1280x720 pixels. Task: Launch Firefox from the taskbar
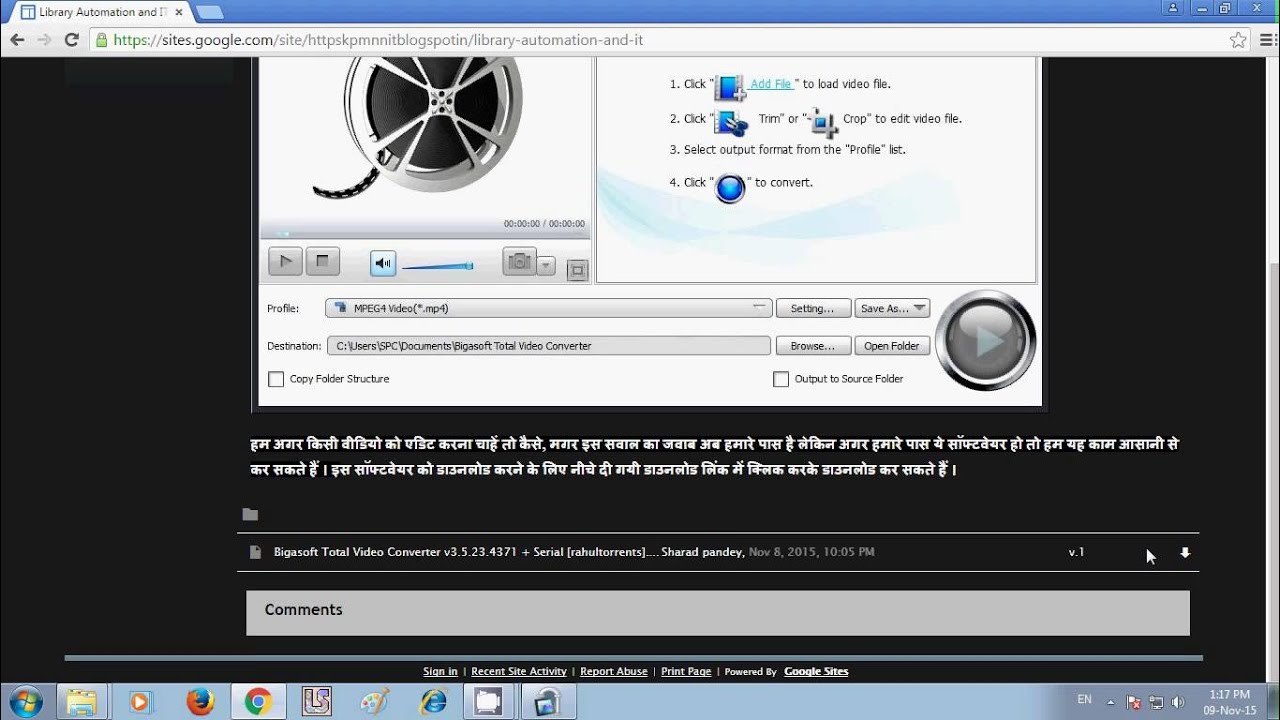pos(199,702)
